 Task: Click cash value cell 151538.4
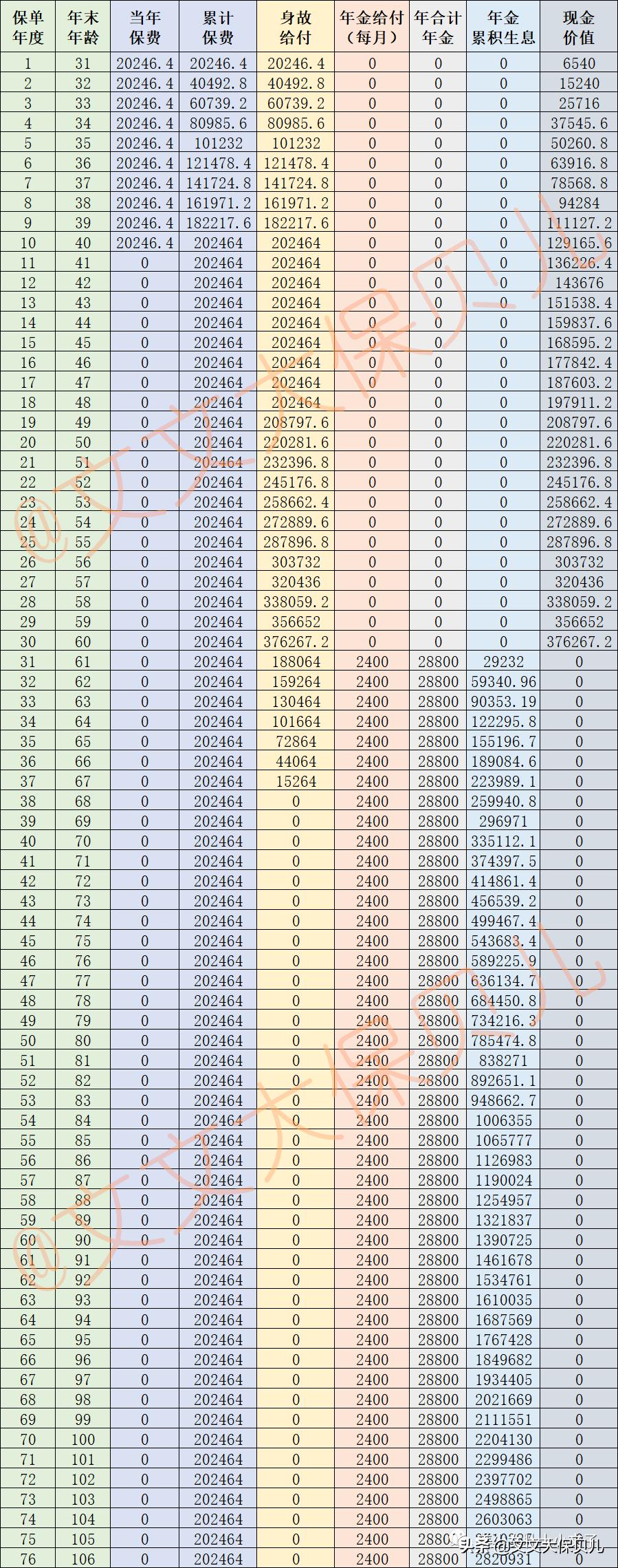(x=579, y=303)
